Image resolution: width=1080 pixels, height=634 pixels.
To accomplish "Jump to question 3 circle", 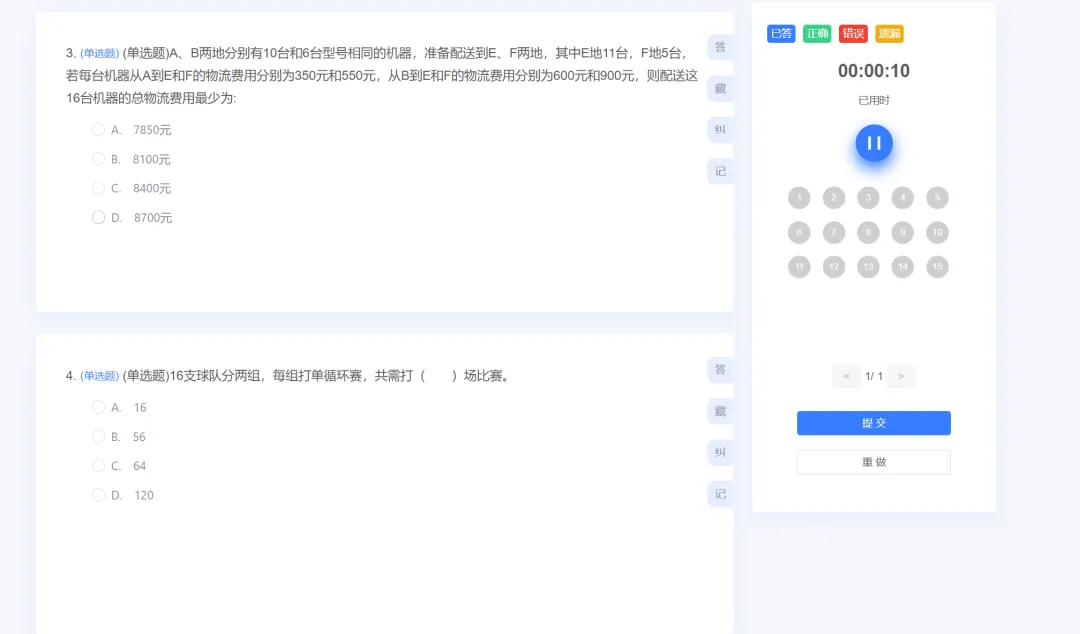I will pos(868,198).
